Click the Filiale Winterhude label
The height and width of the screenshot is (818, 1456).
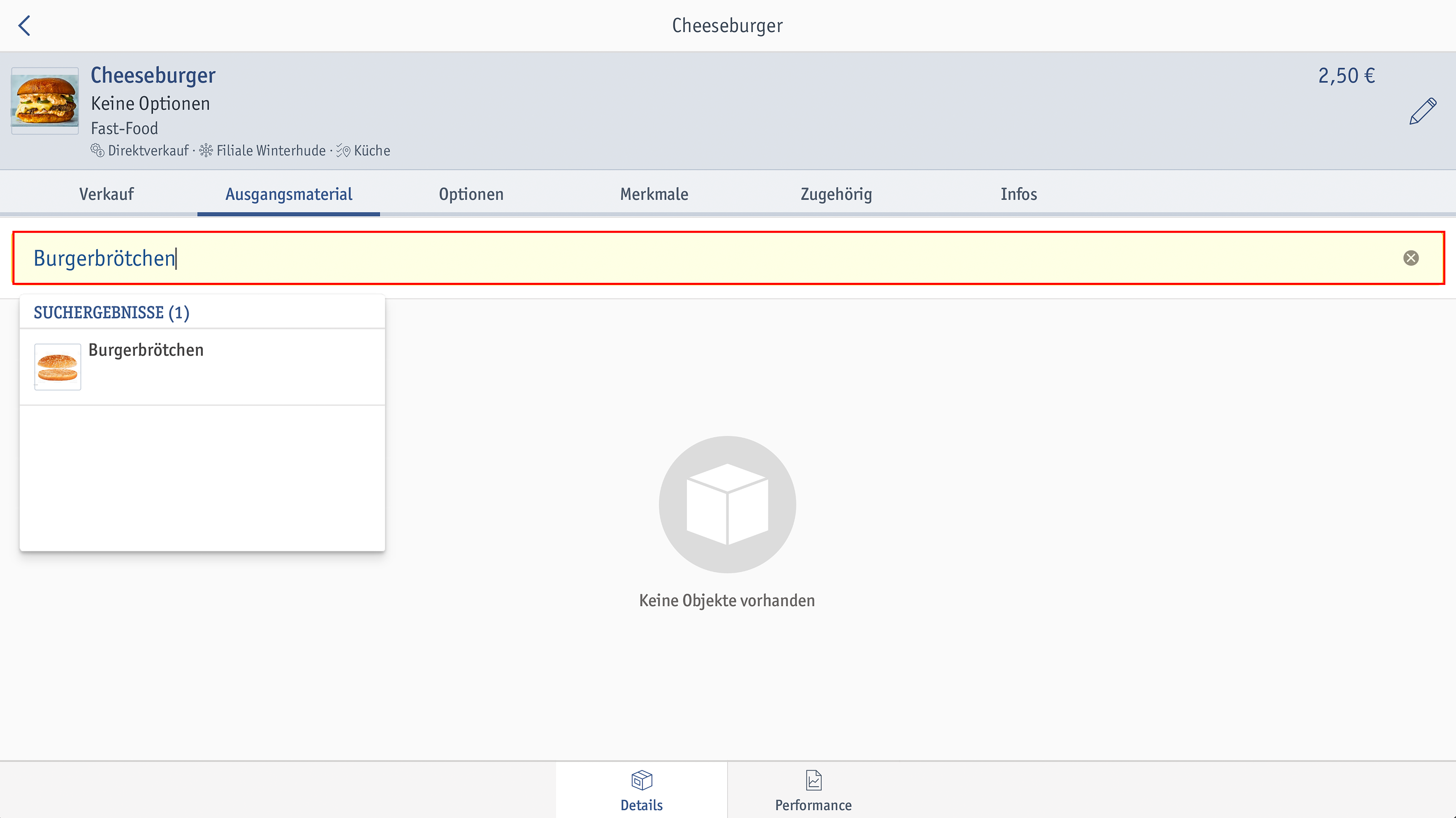[x=271, y=150]
